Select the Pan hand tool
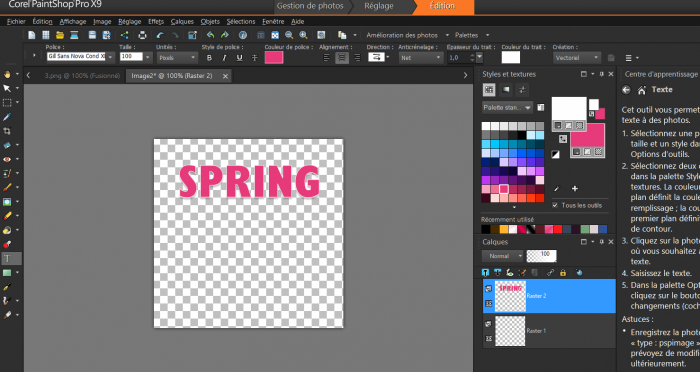Viewport: 700px width, 372px height. click(7, 74)
